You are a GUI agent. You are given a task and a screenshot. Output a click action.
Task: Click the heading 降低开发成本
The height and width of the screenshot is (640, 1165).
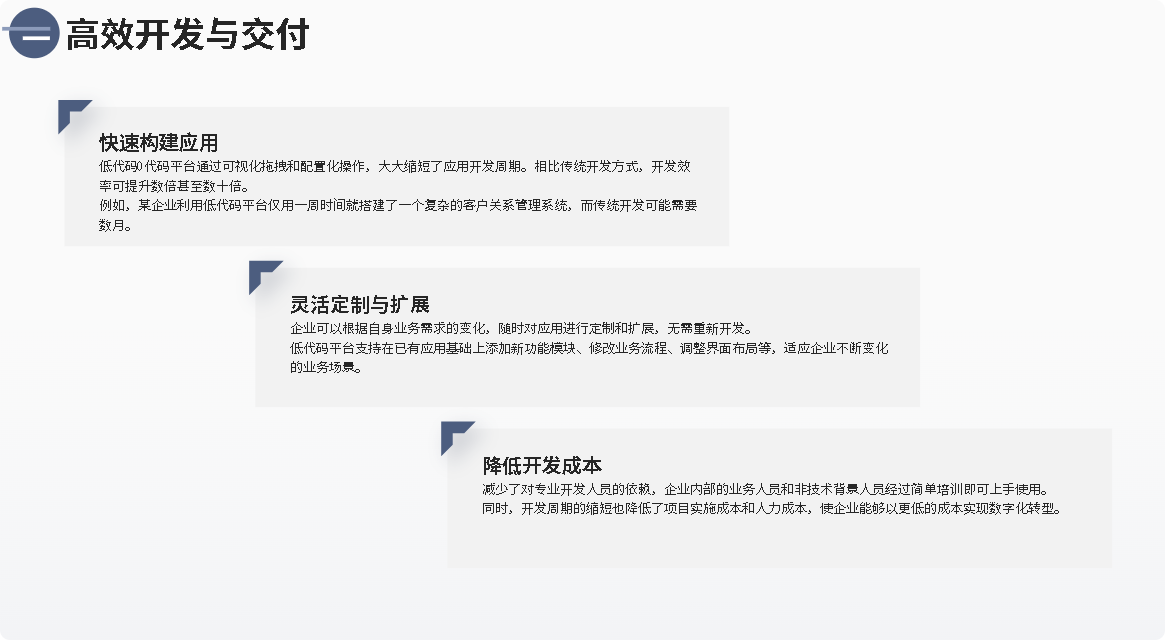click(542, 466)
